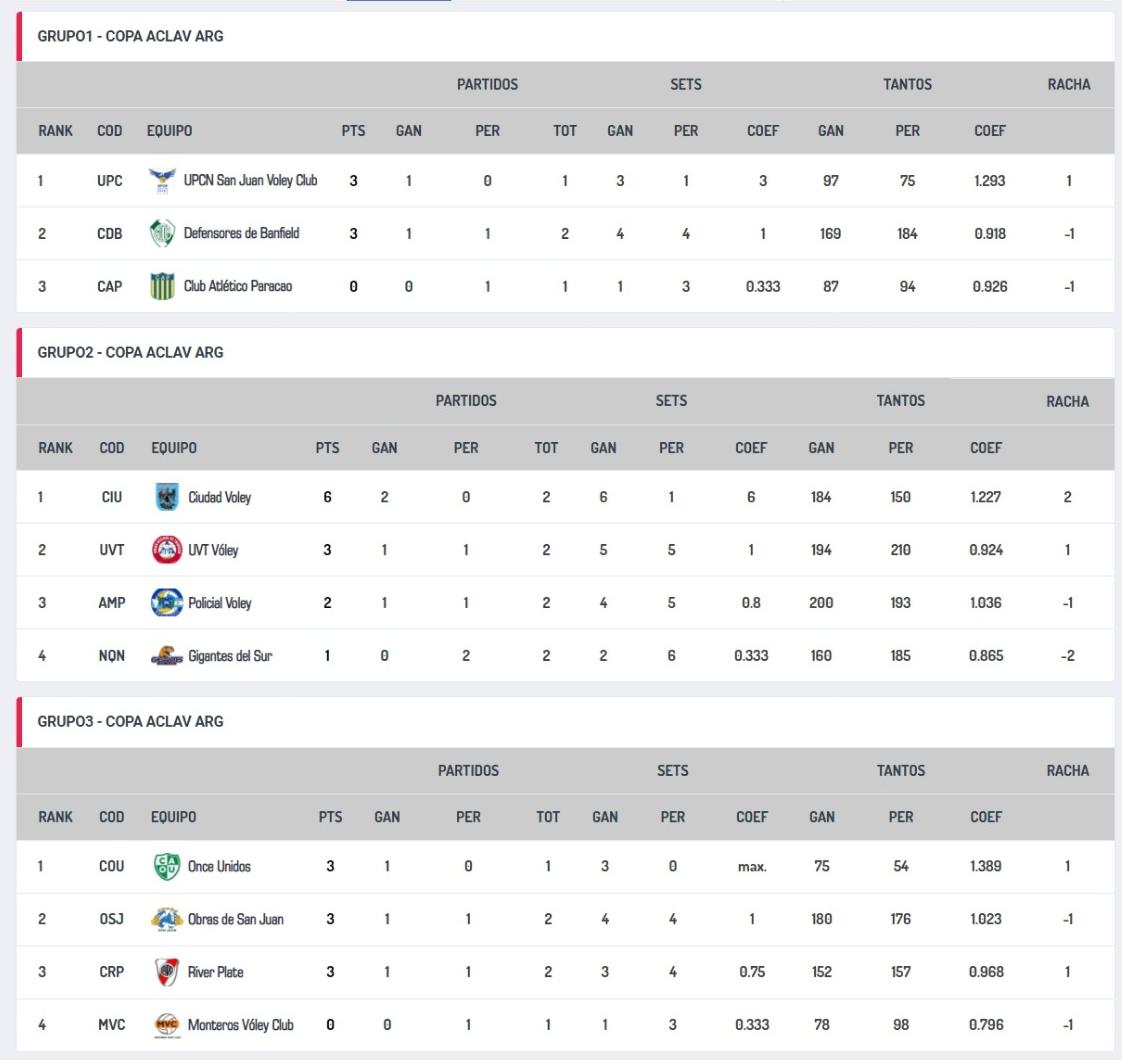
Task: Click the UVT Vóley round logo
Action: [166, 550]
